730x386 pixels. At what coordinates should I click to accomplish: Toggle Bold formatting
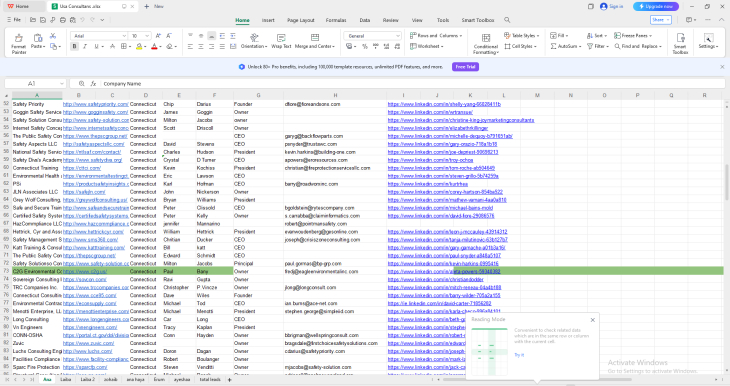(x=74, y=47)
